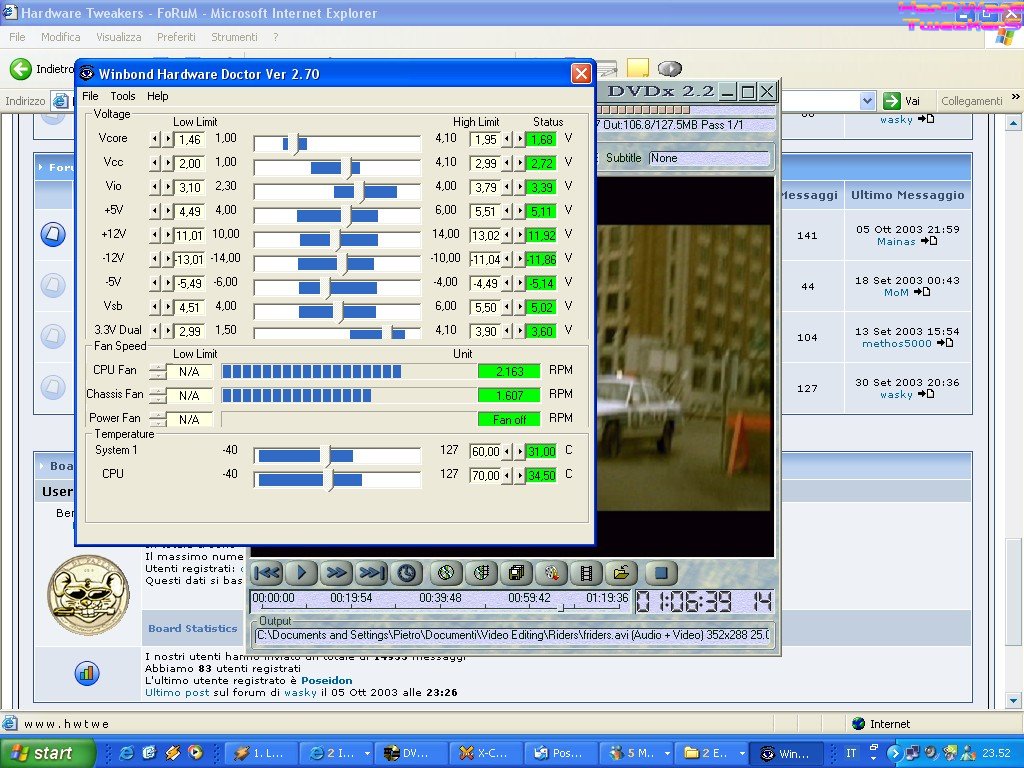Screen dimensions: 1024x768
Task: Rewind DVDx video to the start
Action: [x=266, y=573]
